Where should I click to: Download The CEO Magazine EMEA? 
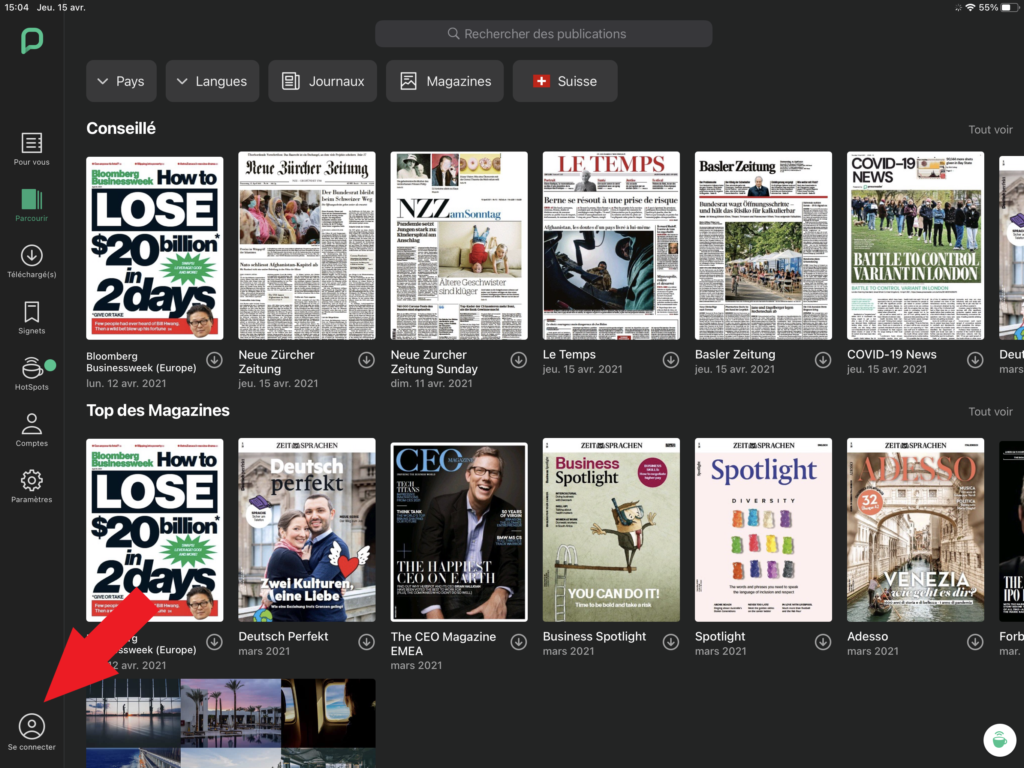(x=519, y=642)
